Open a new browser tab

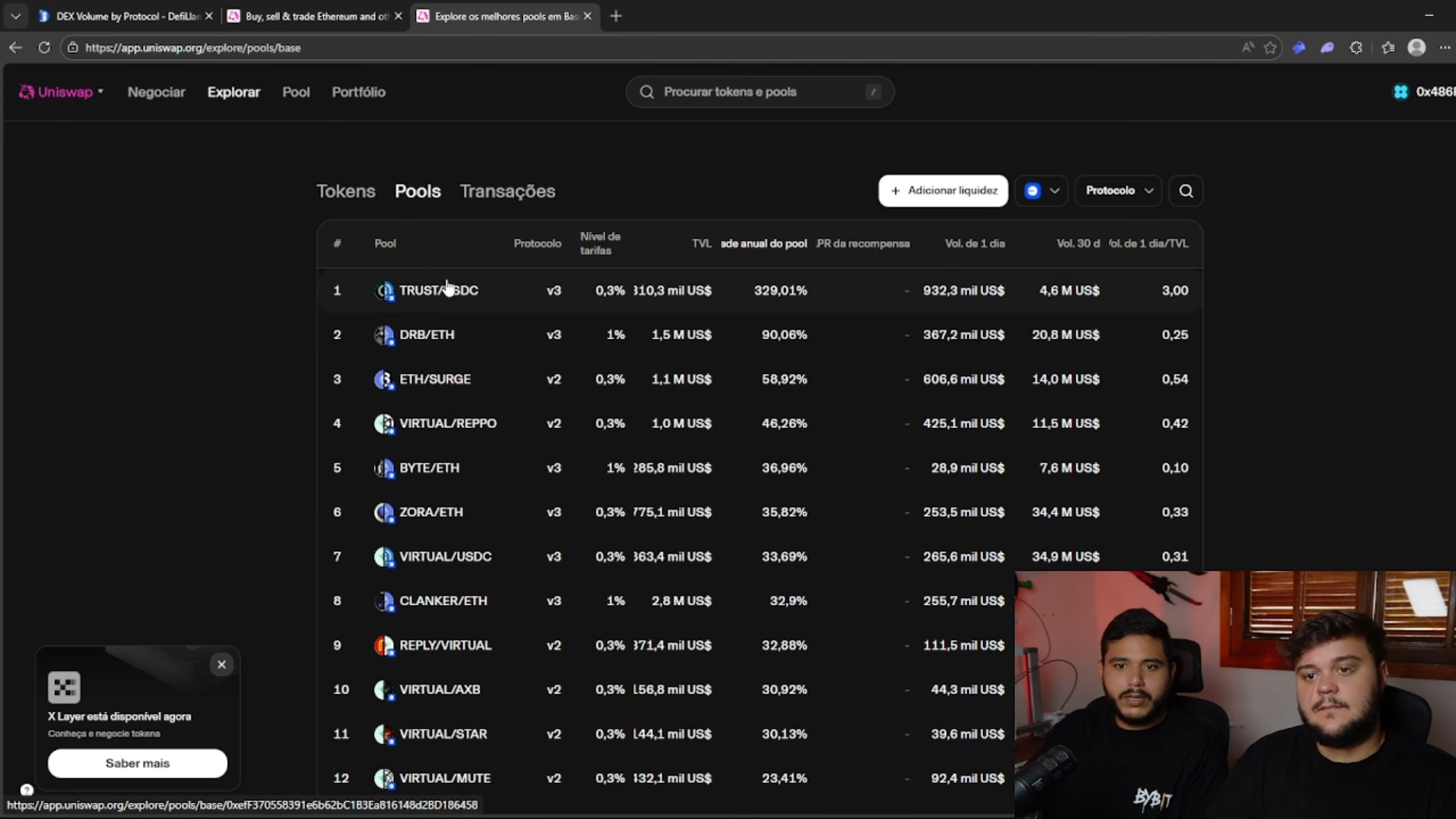616,16
